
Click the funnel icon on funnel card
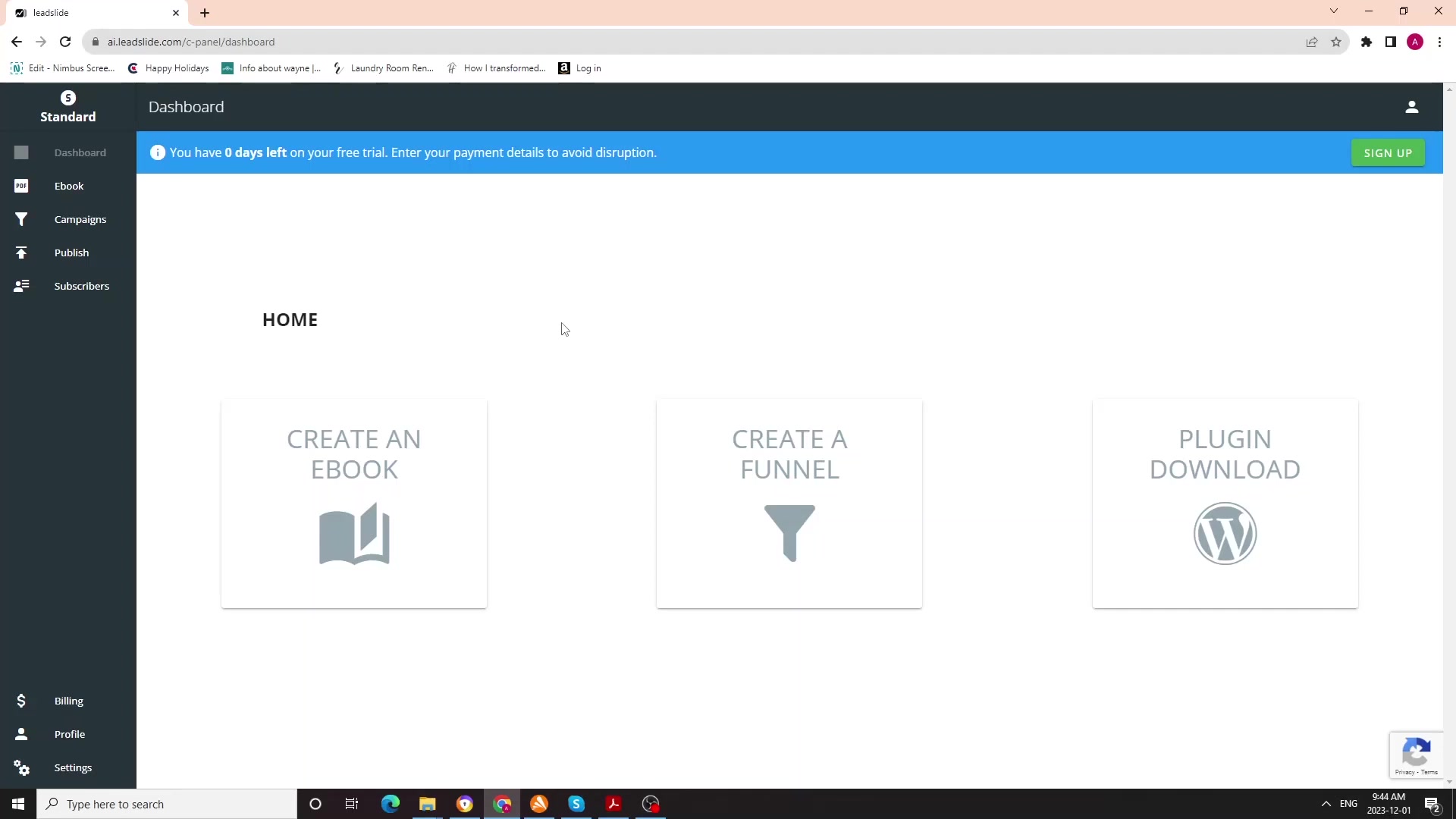click(789, 533)
